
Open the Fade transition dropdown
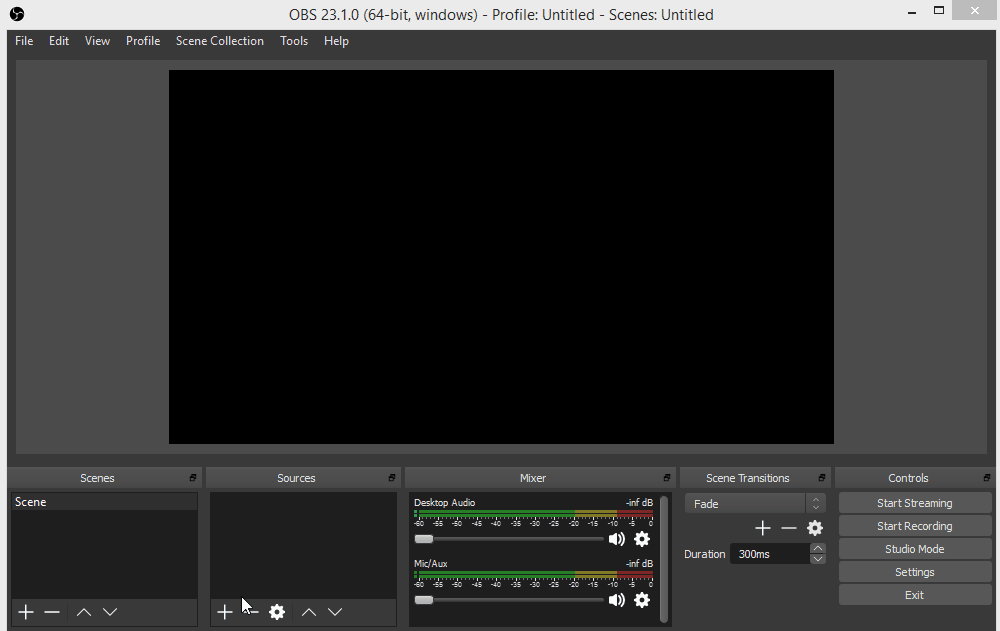(x=755, y=504)
